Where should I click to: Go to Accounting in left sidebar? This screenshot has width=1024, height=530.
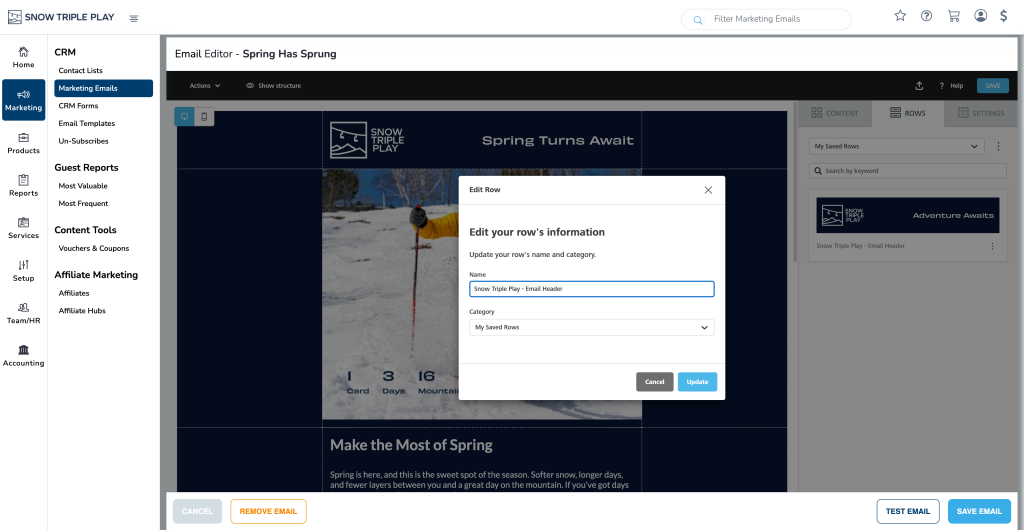[23, 355]
